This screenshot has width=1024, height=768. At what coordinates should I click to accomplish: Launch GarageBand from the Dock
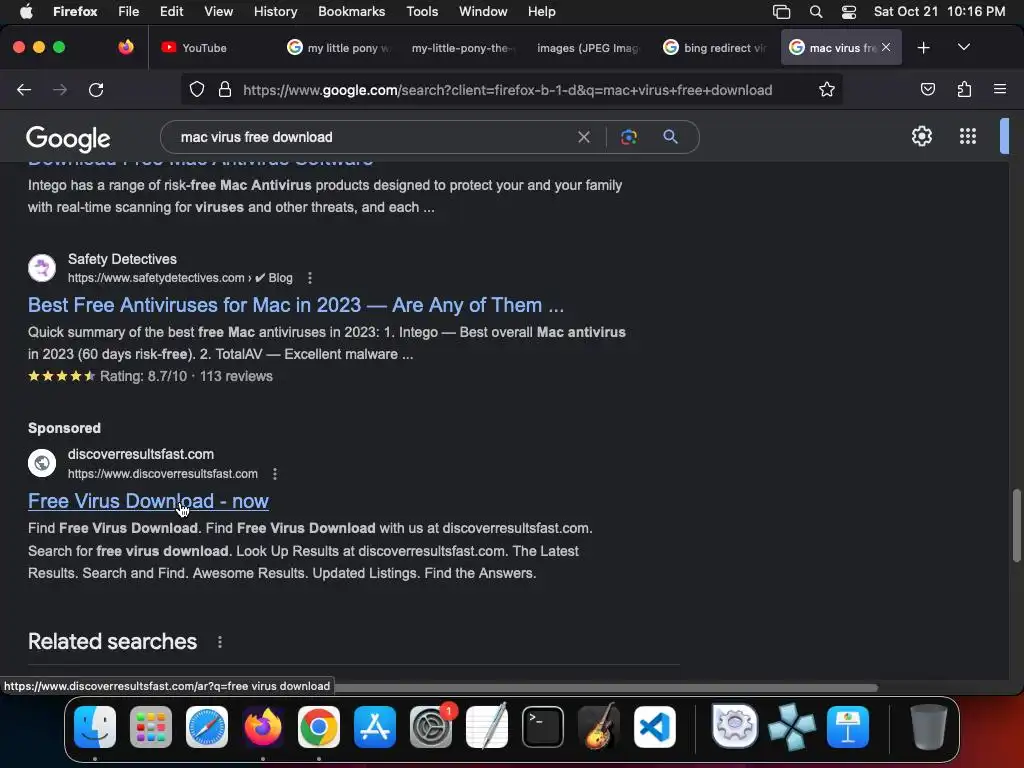(599, 727)
